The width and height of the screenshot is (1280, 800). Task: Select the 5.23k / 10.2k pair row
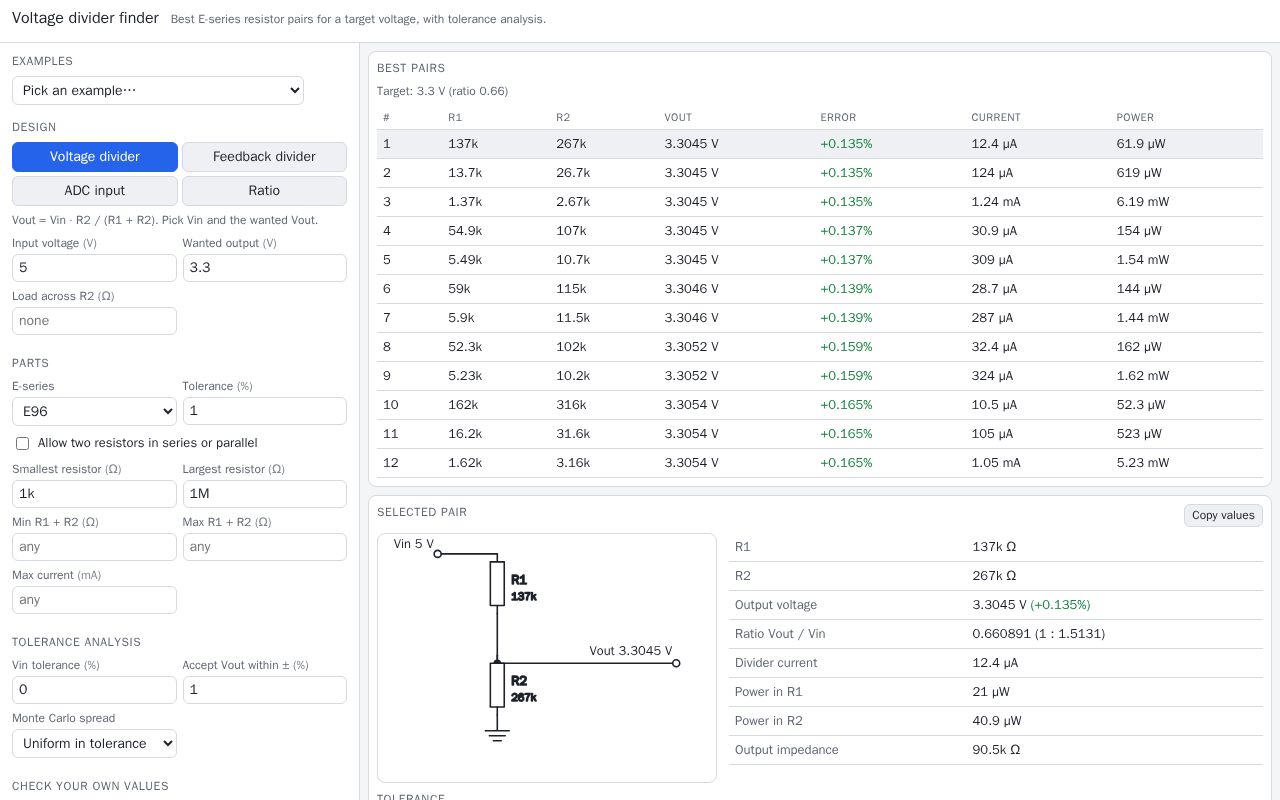coord(820,376)
